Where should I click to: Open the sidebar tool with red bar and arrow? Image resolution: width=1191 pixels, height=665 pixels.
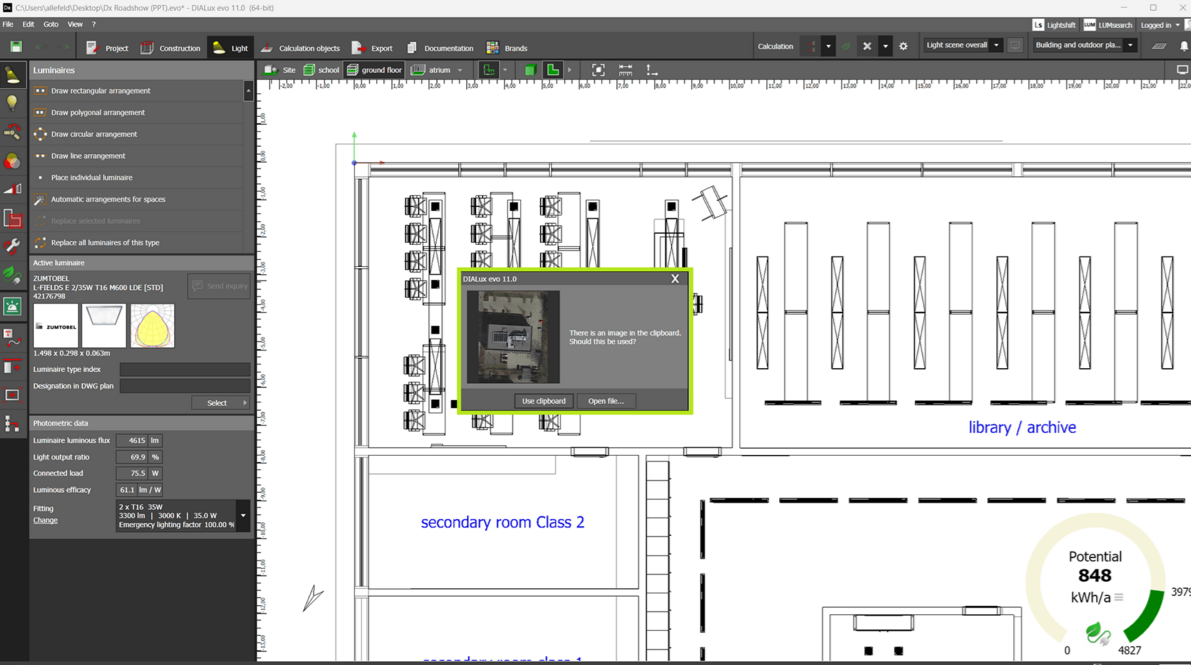click(x=13, y=367)
